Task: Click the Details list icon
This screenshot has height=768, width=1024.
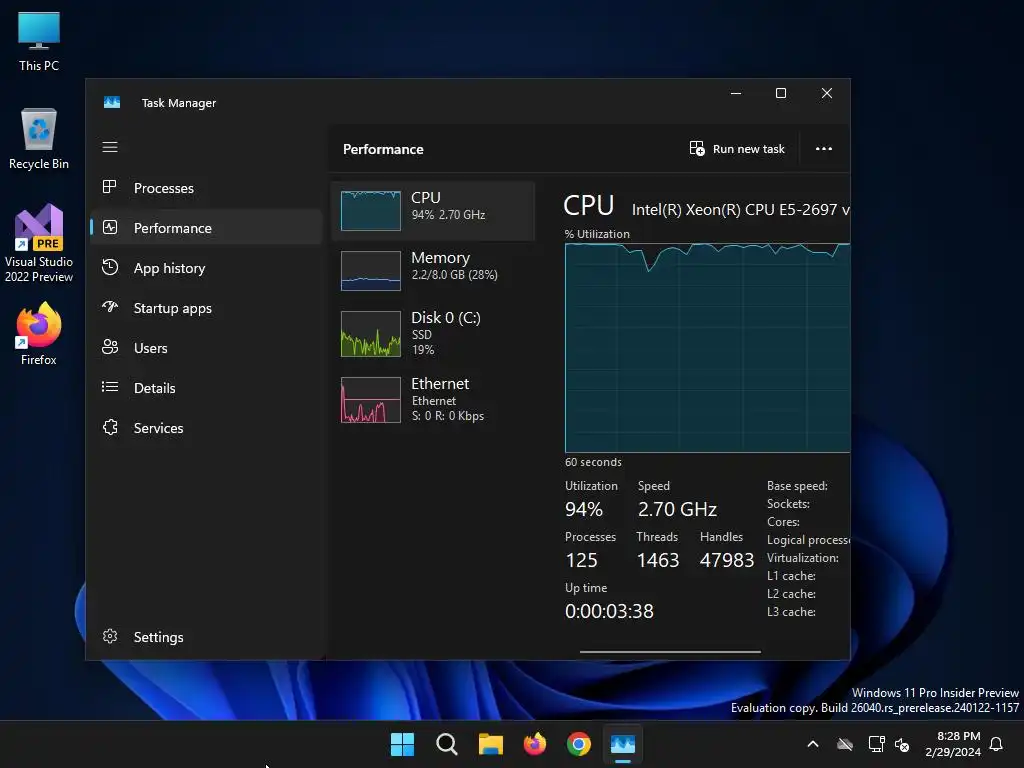Action: [110, 387]
